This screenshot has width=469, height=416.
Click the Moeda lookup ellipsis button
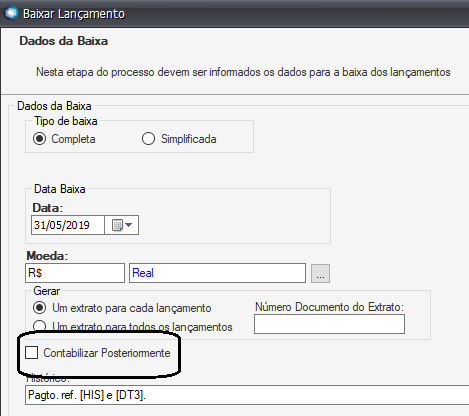(x=320, y=273)
